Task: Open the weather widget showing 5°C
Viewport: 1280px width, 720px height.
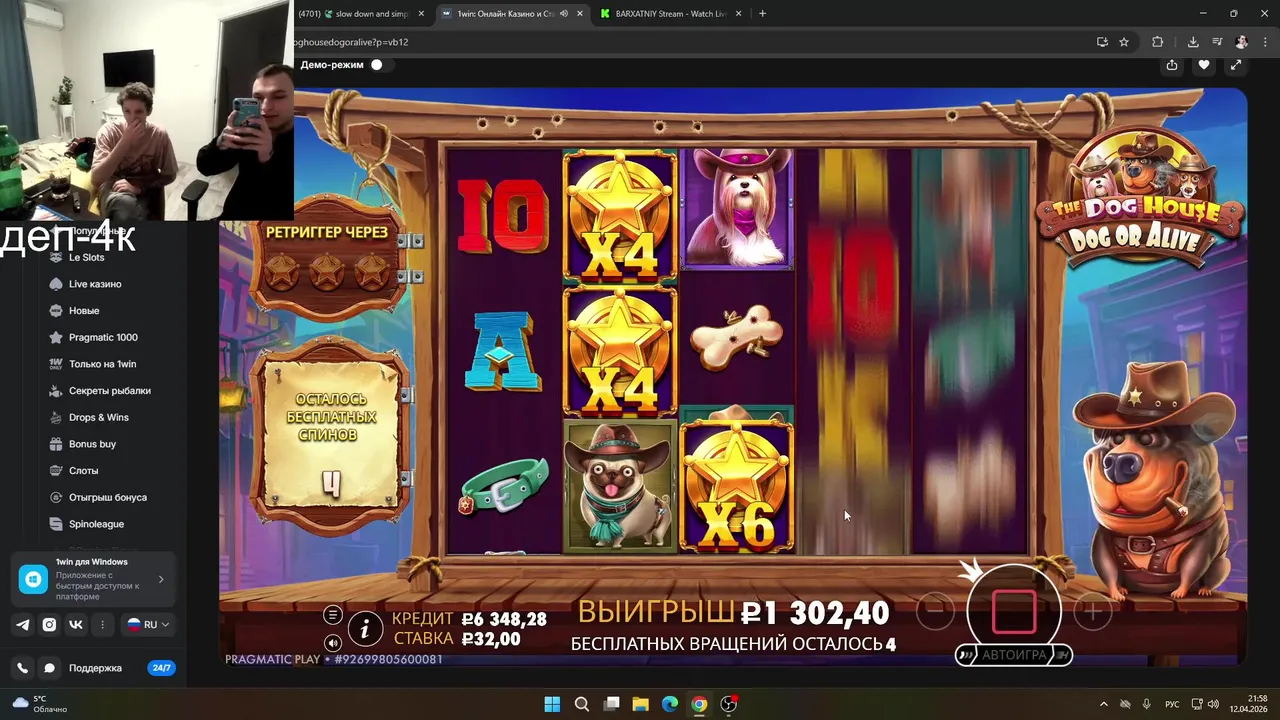Action: point(40,704)
